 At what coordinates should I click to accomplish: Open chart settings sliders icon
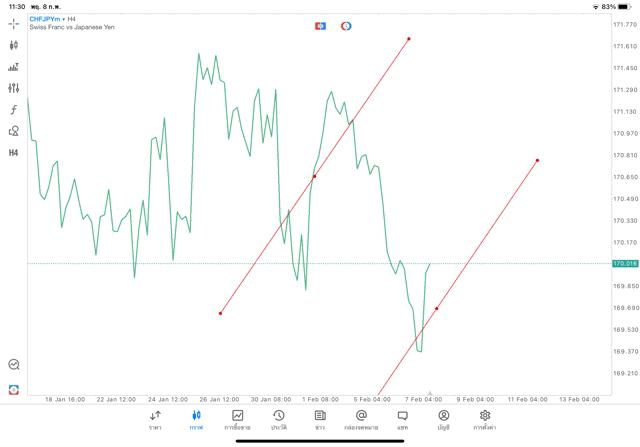(14, 88)
